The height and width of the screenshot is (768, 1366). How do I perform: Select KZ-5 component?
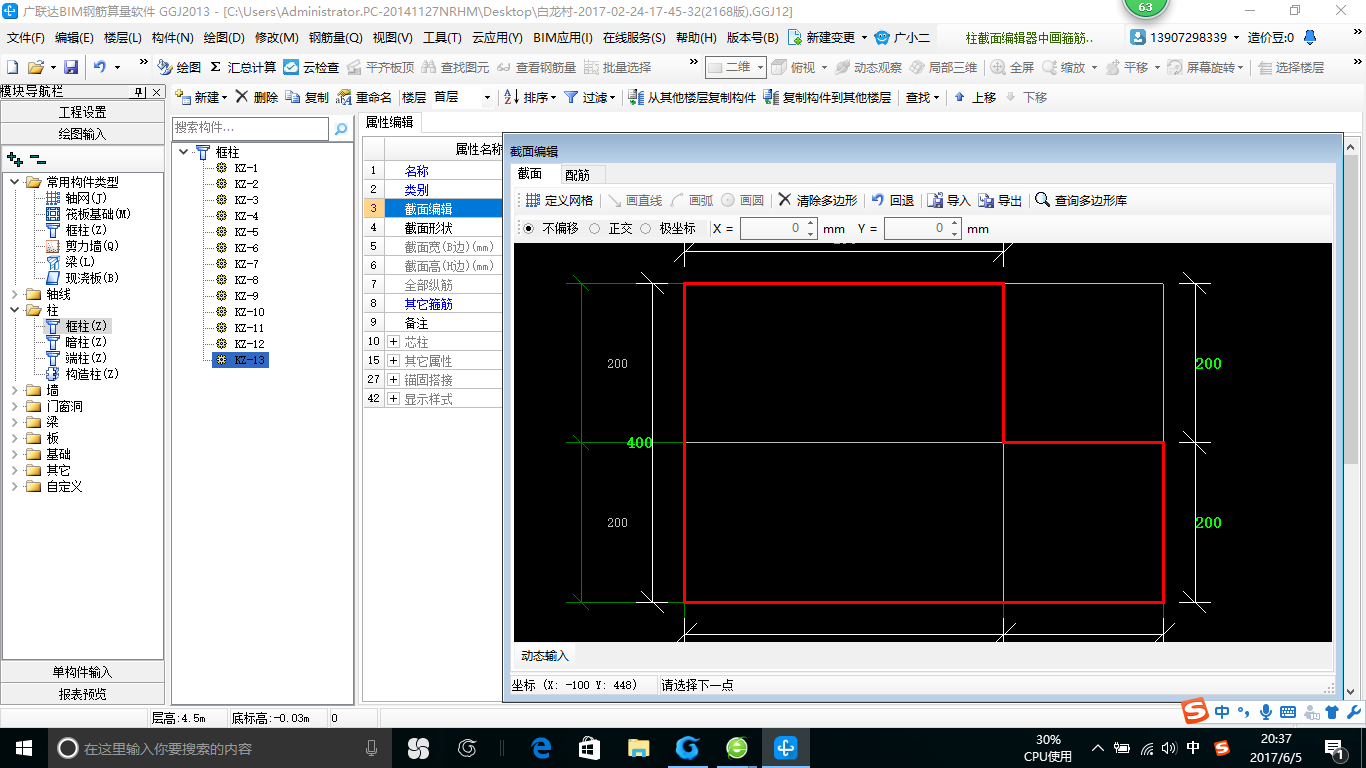(246, 232)
